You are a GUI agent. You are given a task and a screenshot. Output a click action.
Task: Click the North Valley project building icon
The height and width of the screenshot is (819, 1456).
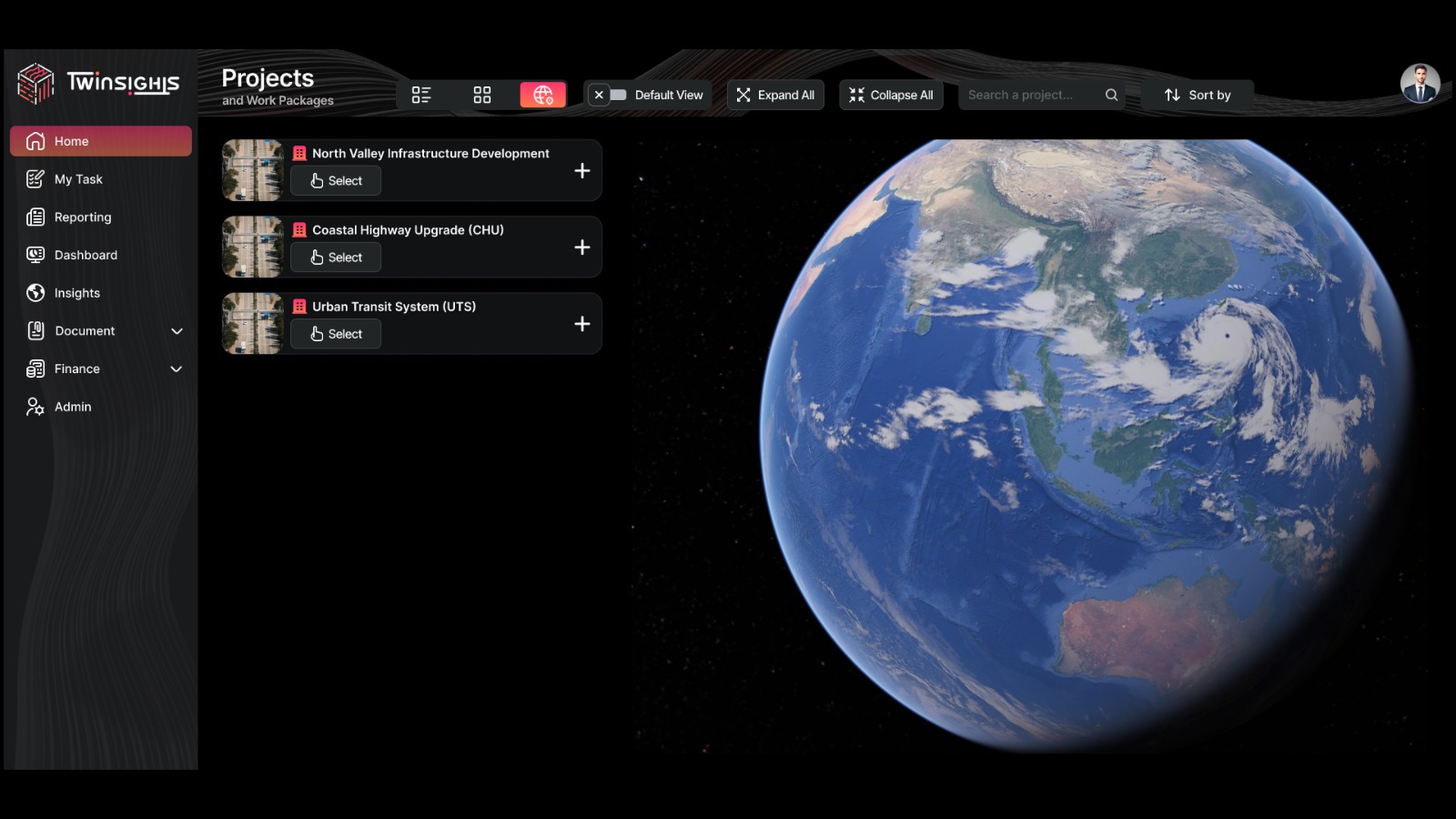(x=299, y=154)
